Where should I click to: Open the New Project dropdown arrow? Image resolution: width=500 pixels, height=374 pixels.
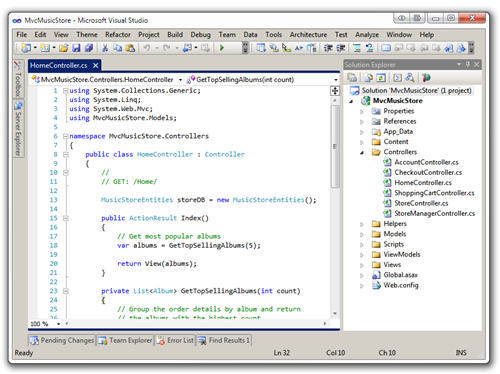coord(35,48)
